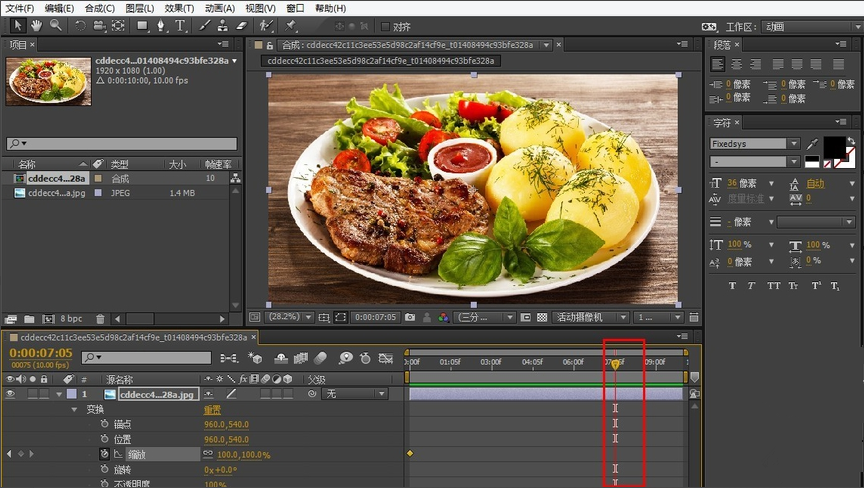The image size is (864, 488).
Task: Click the 重置 reset link
Action: (213, 410)
